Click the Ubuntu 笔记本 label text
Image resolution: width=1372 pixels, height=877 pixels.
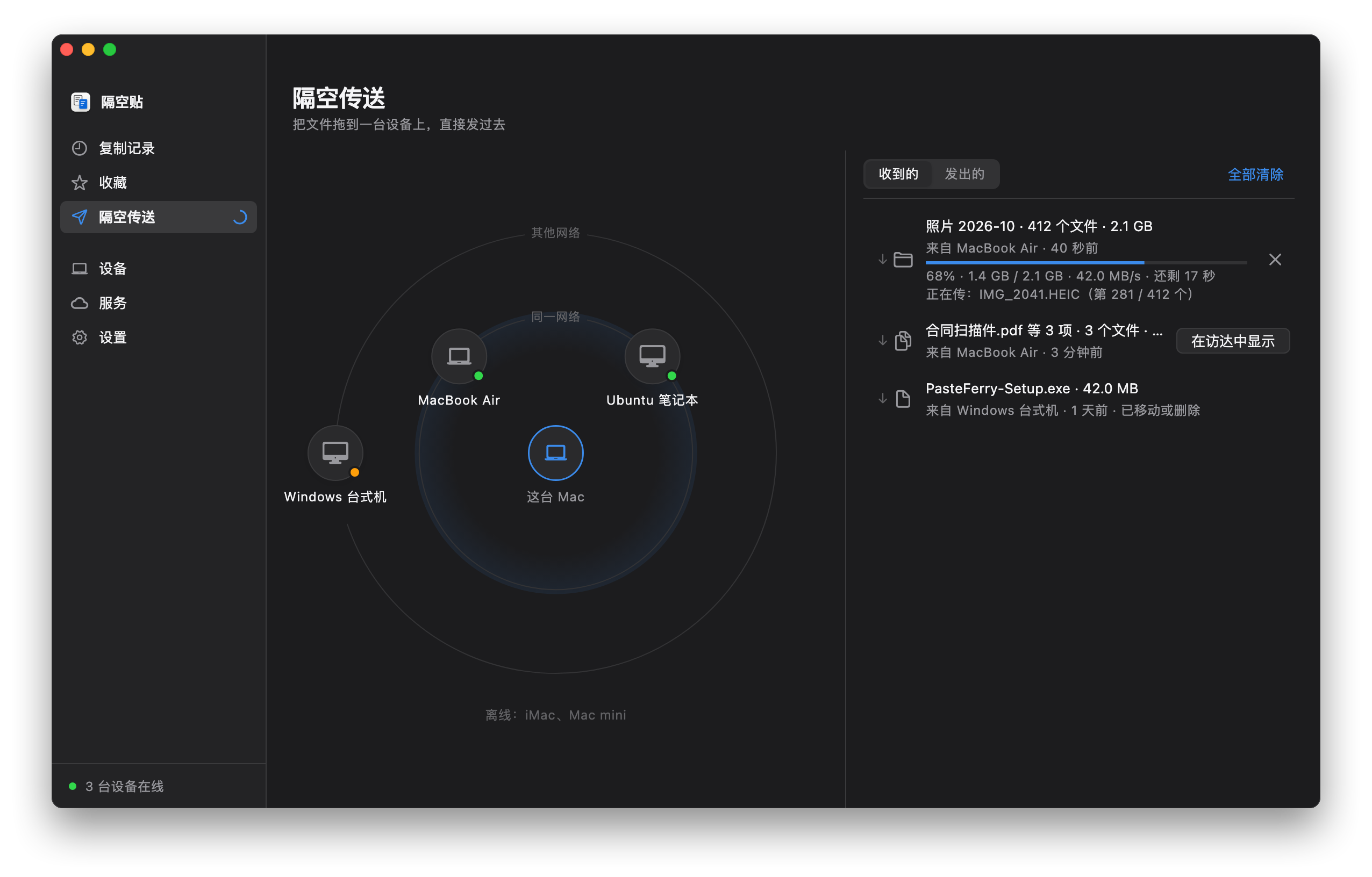pos(652,400)
